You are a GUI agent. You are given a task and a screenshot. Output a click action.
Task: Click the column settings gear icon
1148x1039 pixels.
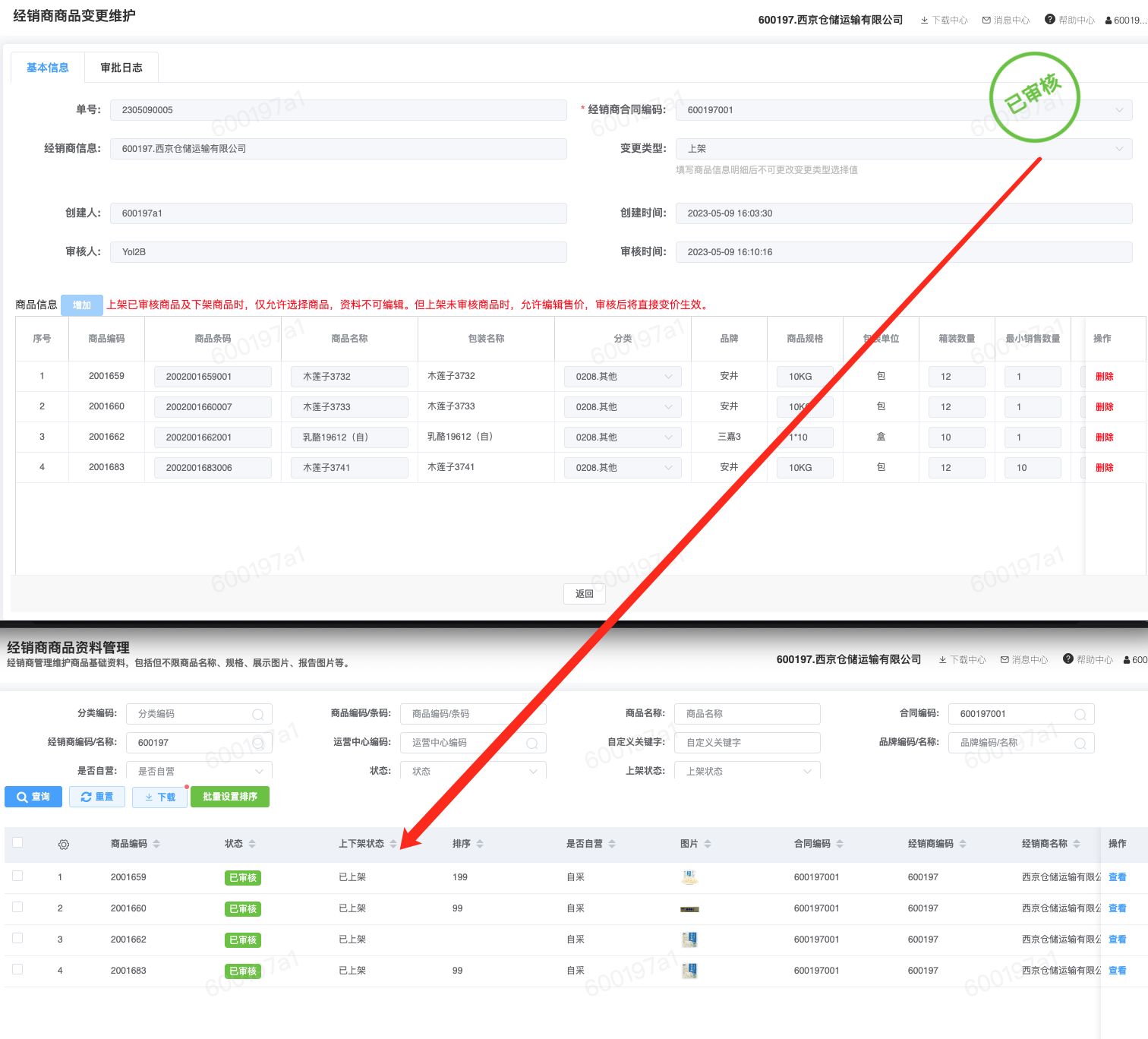64,845
